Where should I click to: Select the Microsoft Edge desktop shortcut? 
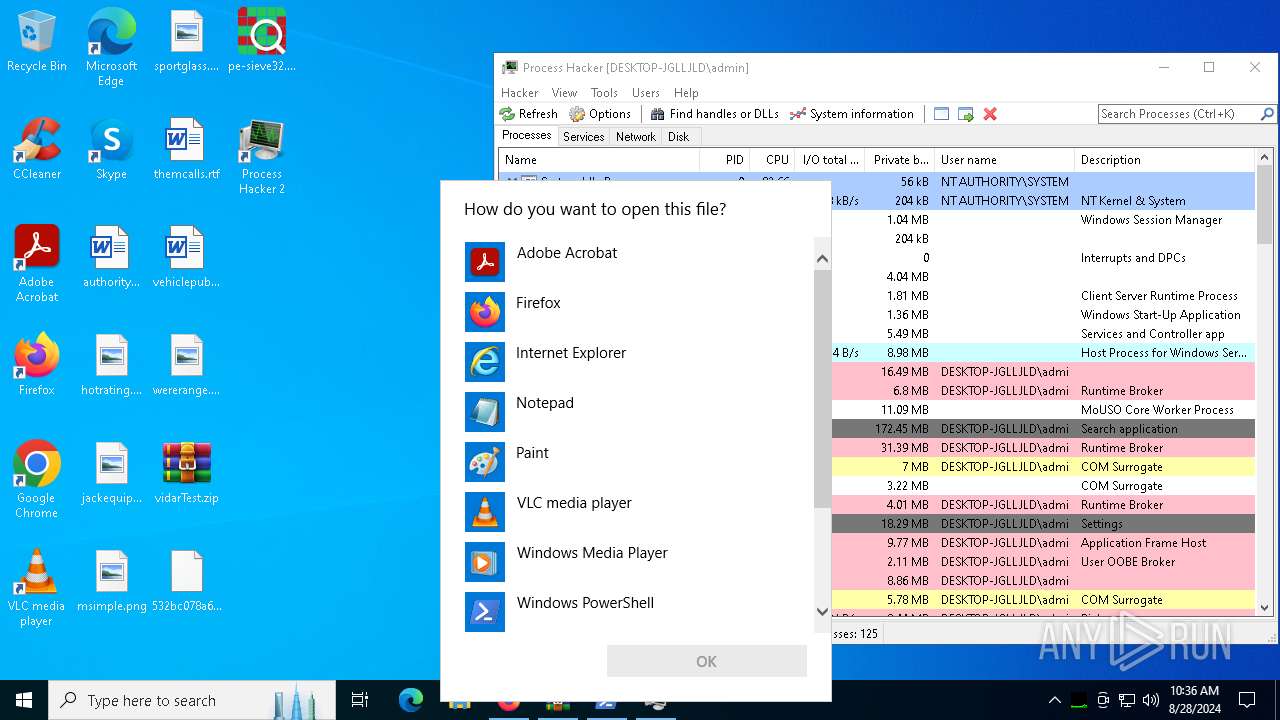click(x=111, y=48)
